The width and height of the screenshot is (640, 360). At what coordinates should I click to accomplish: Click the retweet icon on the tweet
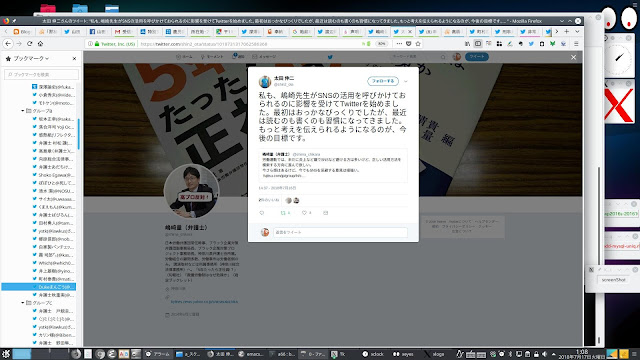click(283, 213)
